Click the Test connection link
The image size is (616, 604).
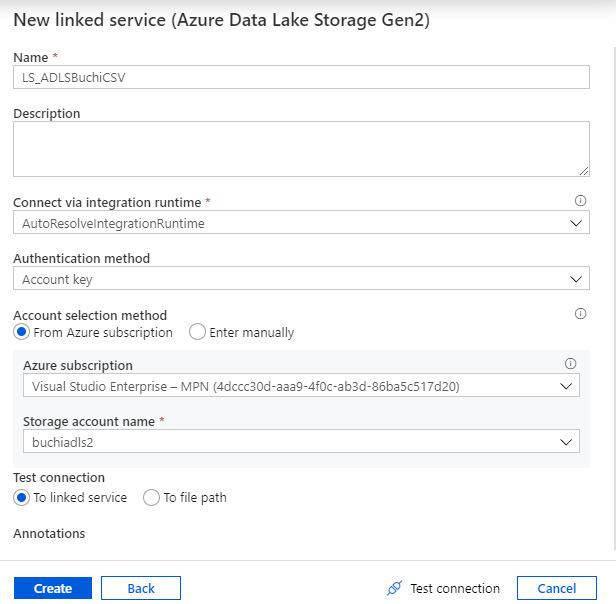(454, 588)
